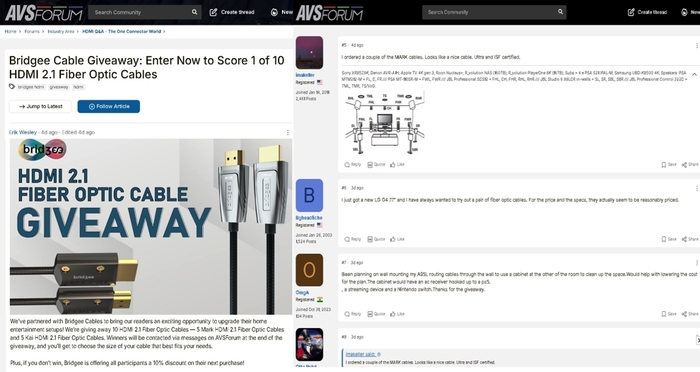The height and width of the screenshot is (372, 700).
Task: Click the search magnifier in right header
Action: pos(560,12)
